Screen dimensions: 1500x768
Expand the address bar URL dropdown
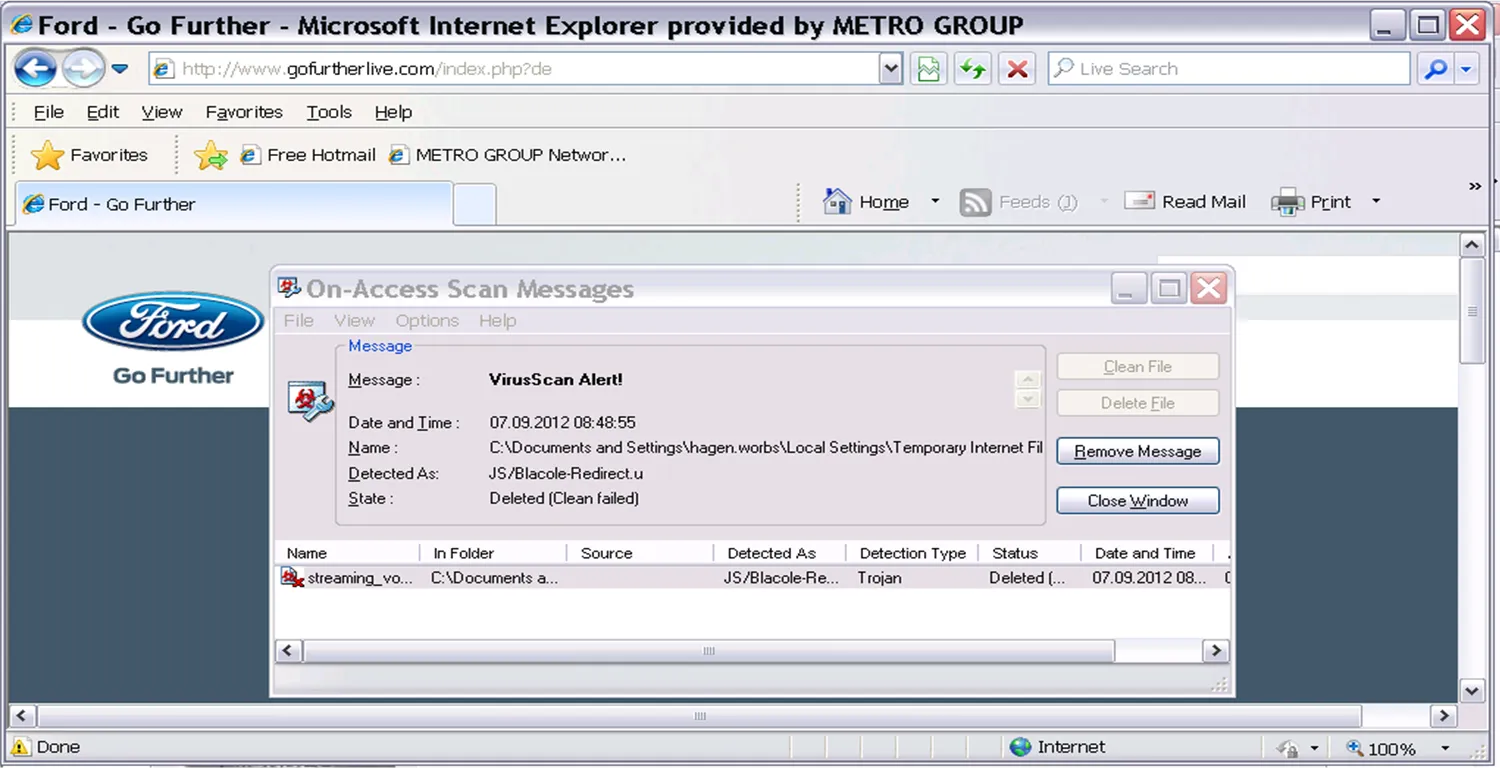890,69
